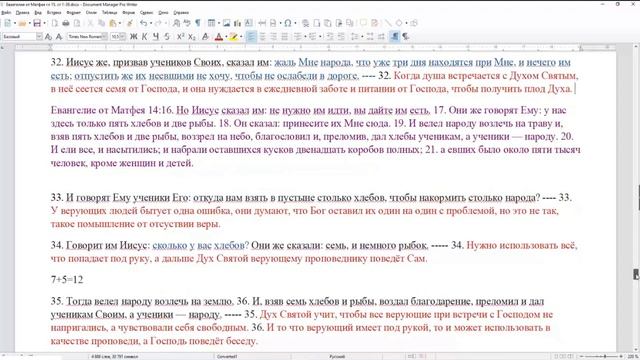The width and height of the screenshot is (640, 360).
Task: Align the paragraph to the right
Action: (x=273, y=37)
